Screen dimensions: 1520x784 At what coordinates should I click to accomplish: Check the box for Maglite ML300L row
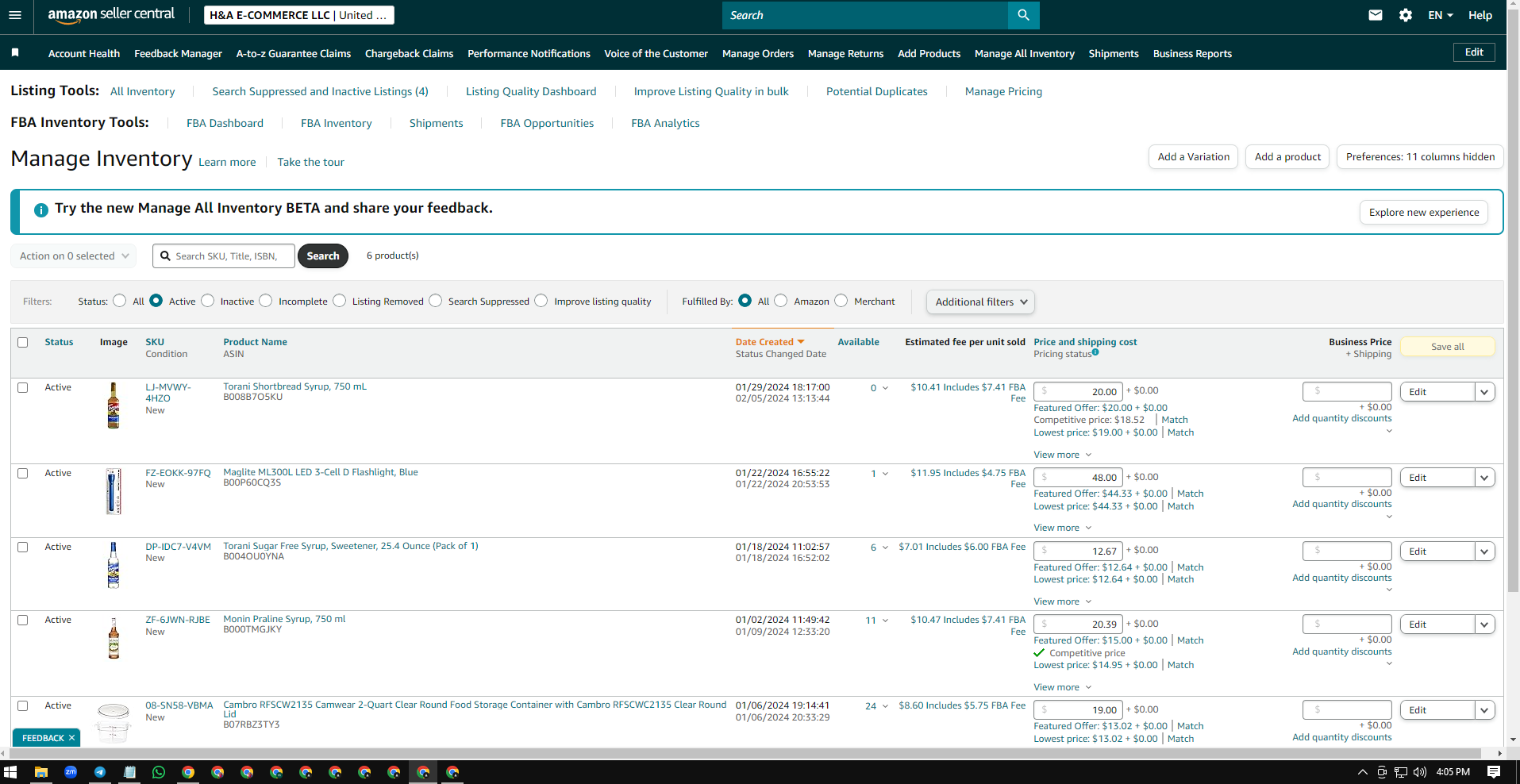[x=23, y=474]
